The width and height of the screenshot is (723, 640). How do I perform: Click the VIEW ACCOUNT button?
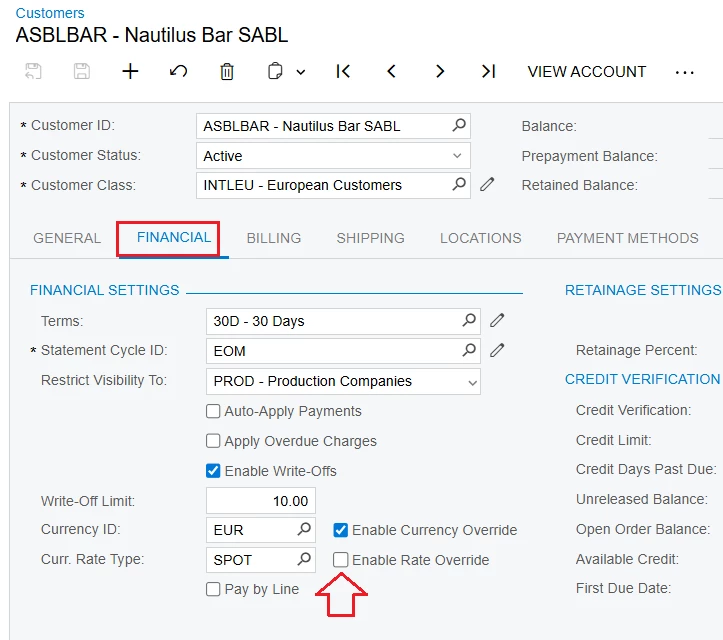[587, 72]
